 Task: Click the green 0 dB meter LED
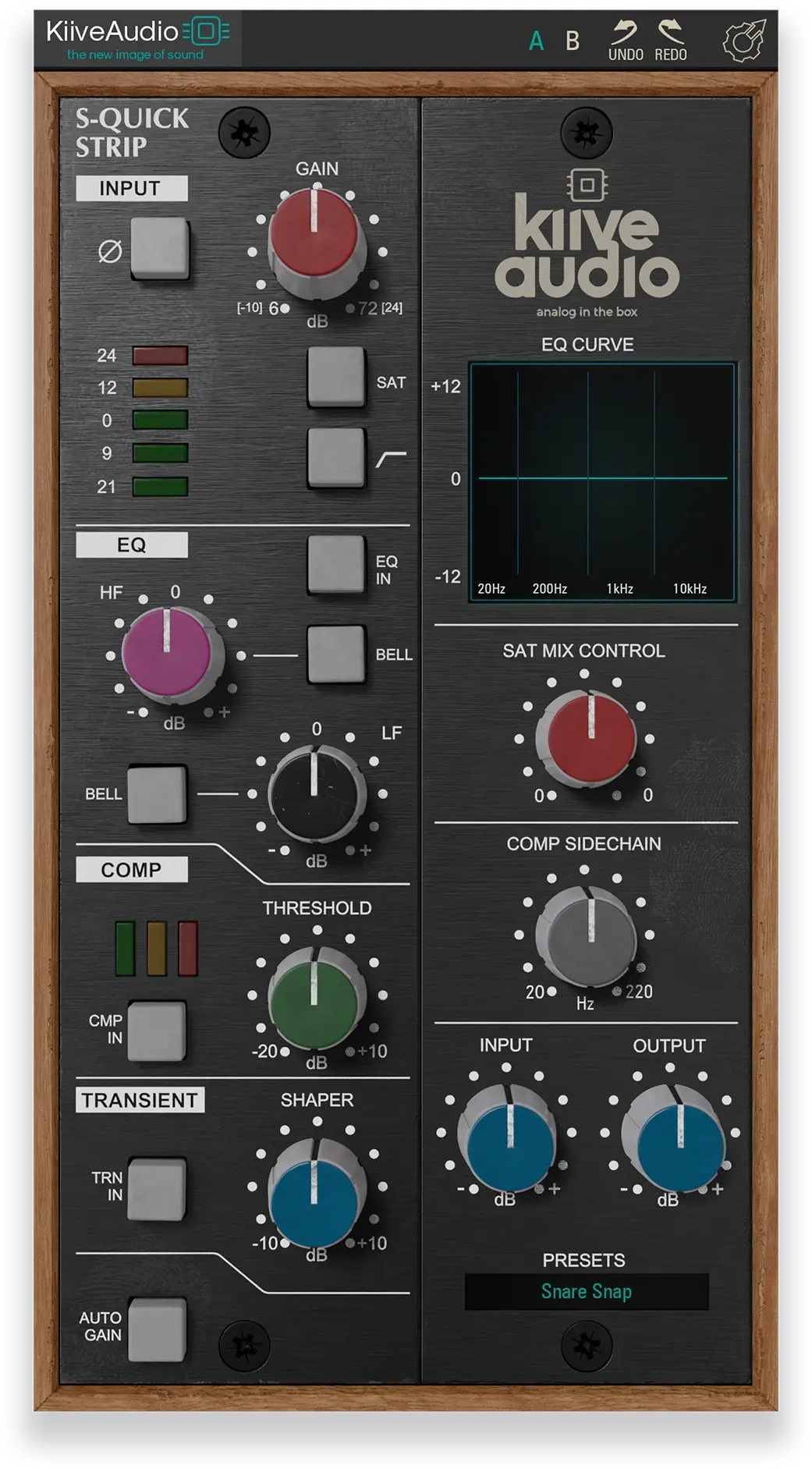(x=160, y=420)
